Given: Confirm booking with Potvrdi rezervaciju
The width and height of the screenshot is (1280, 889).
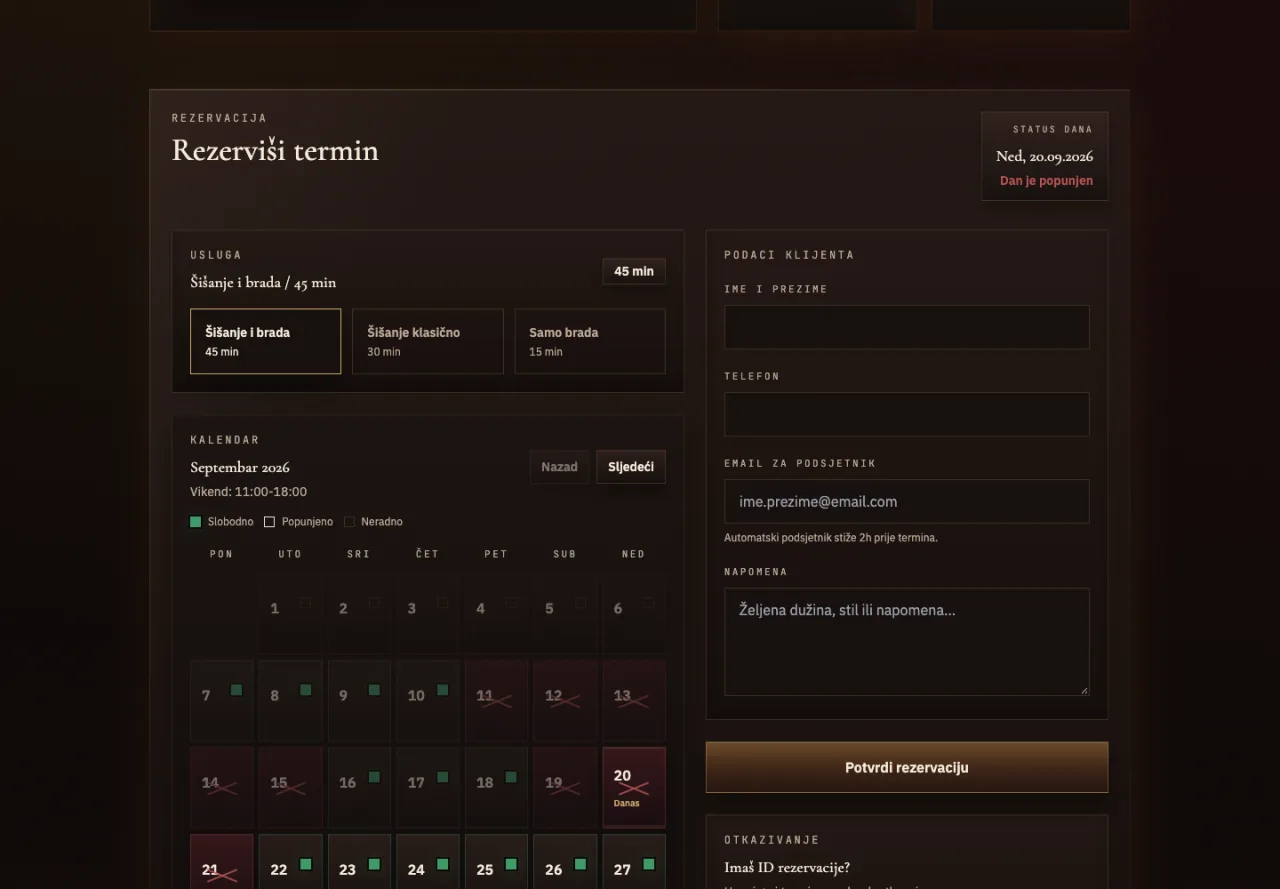Looking at the screenshot, I should [907, 767].
